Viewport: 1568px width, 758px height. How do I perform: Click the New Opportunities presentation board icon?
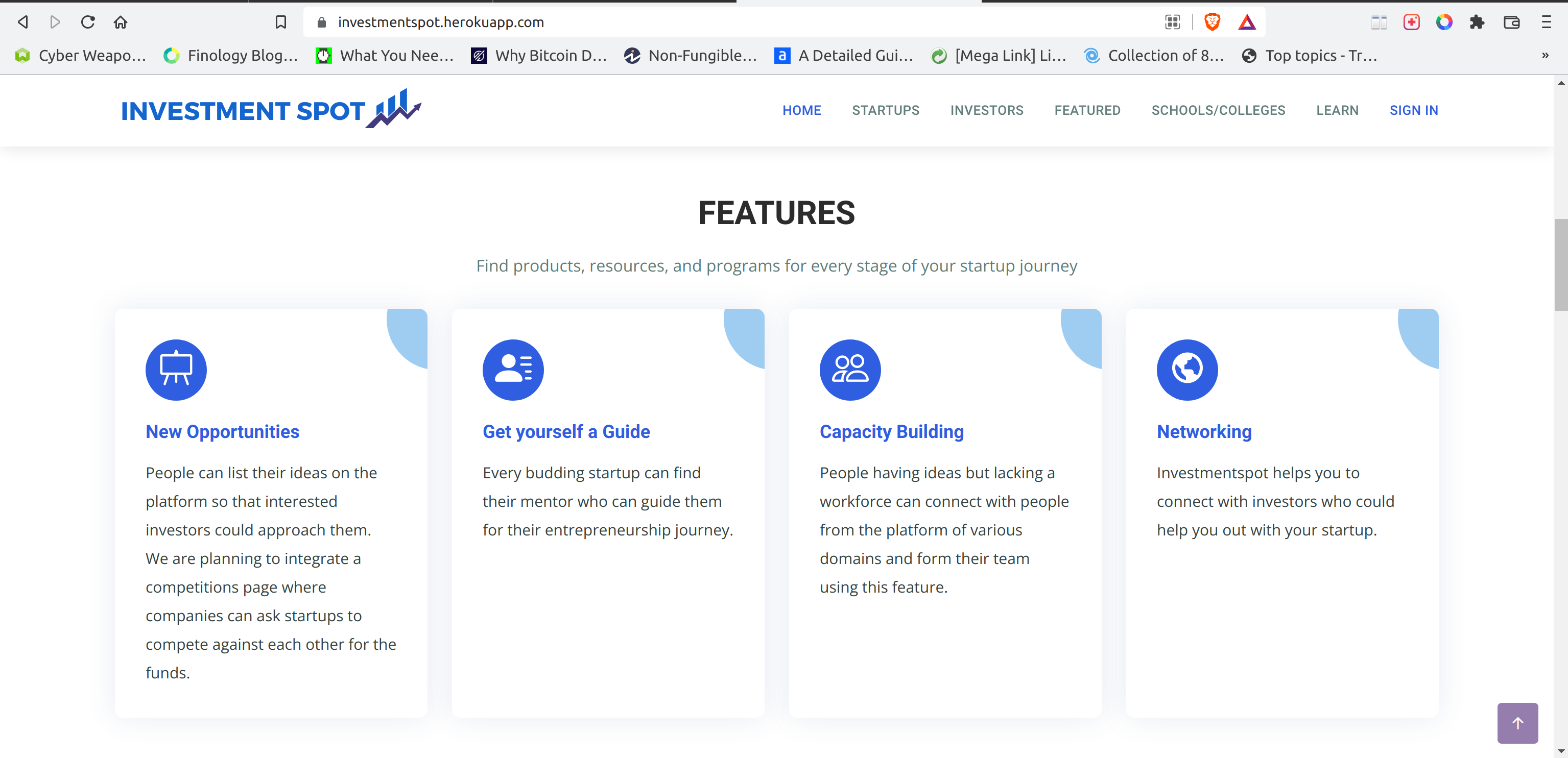(x=176, y=369)
